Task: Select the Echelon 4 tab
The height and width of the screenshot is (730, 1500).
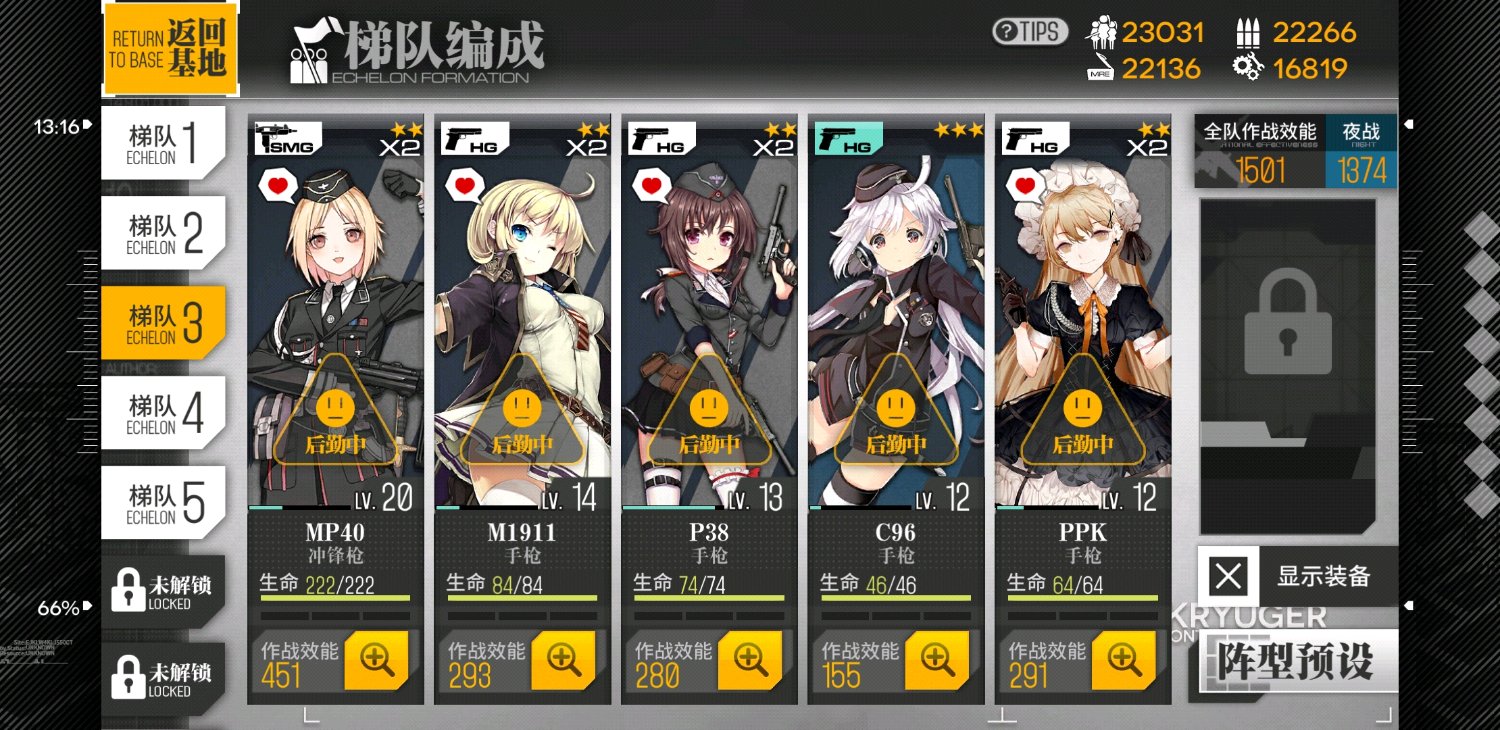Action: 164,414
